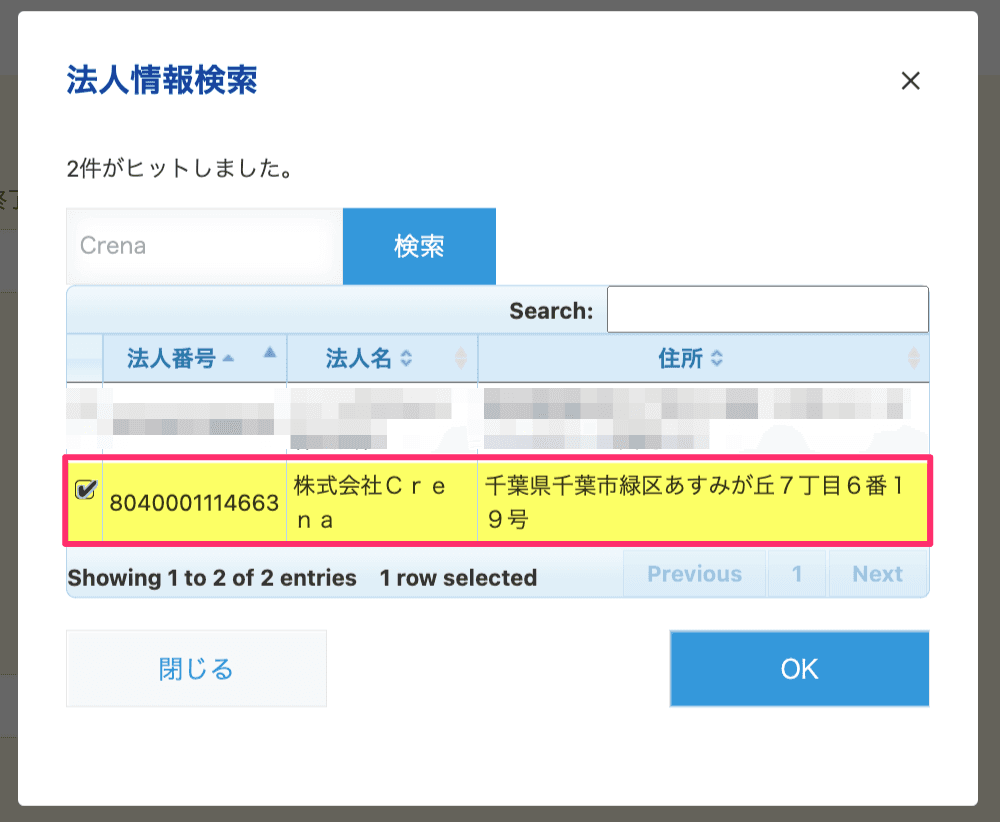Viewport: 1000px width, 822px height.
Task: Click address 千葉県千葉市緑区あすみが丘 cell
Action: click(x=703, y=503)
